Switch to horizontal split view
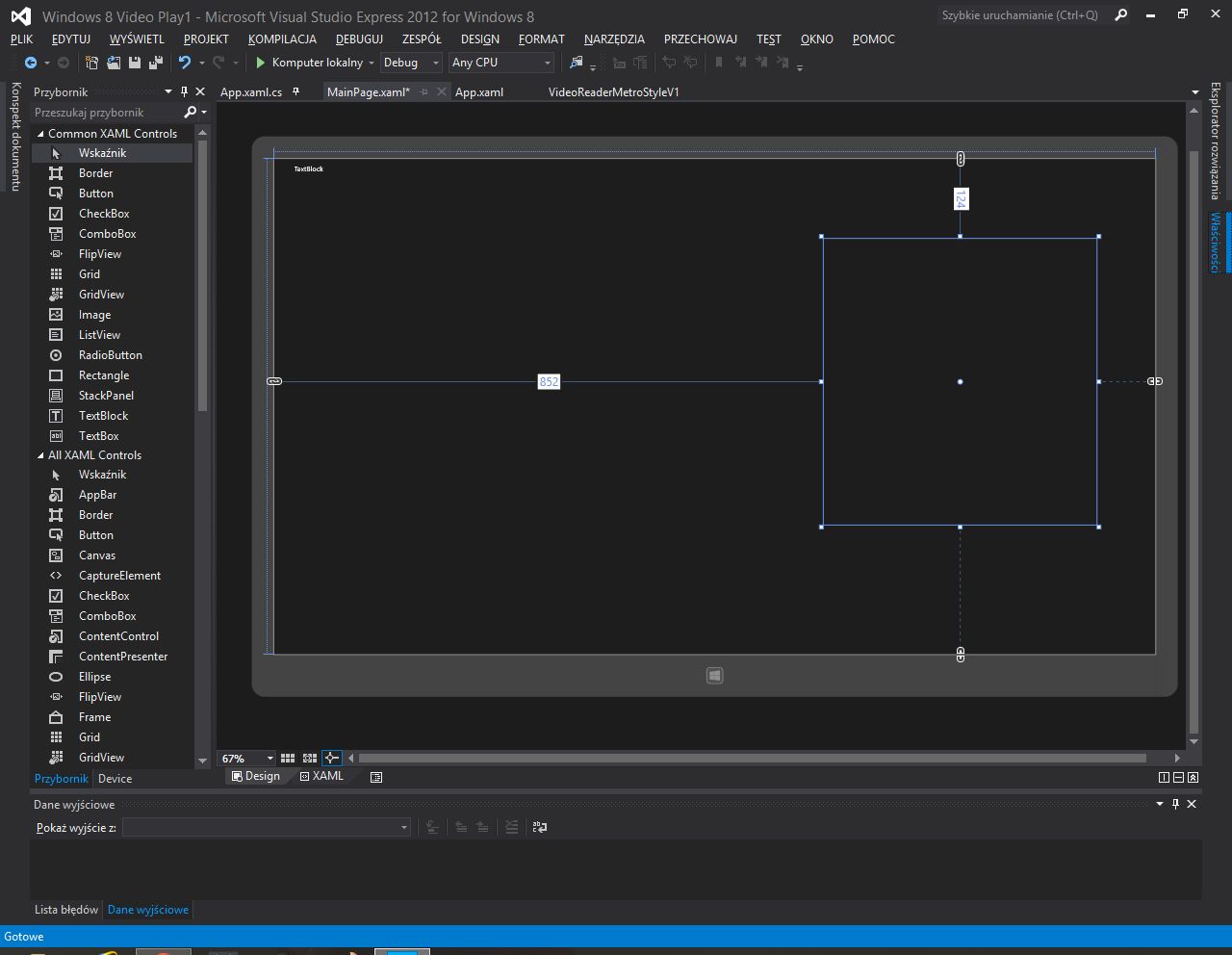Viewport: 1232px width, 955px height. (x=1178, y=777)
